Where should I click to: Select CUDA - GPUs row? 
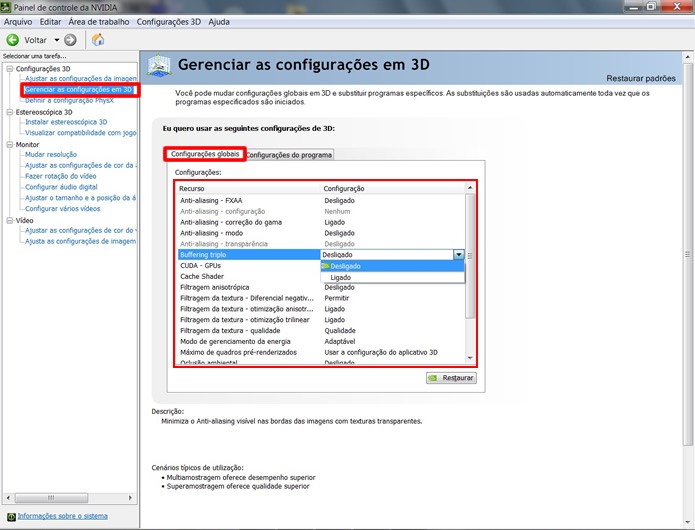pyautogui.click(x=249, y=265)
